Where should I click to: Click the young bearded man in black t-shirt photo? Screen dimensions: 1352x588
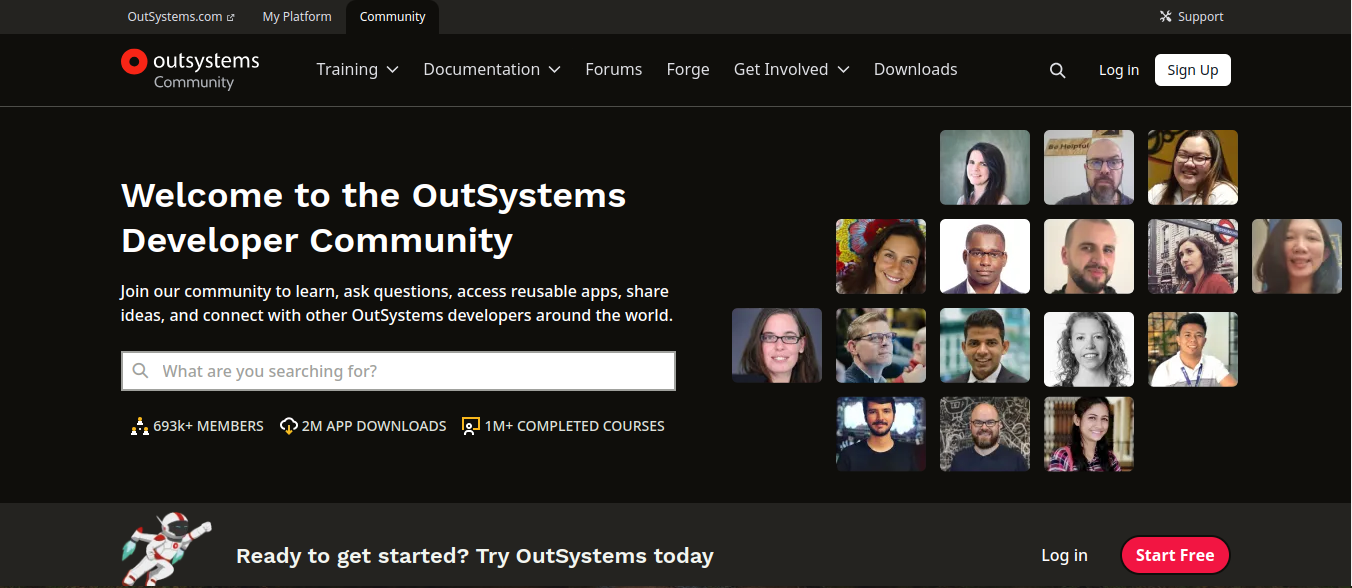[x=881, y=434]
